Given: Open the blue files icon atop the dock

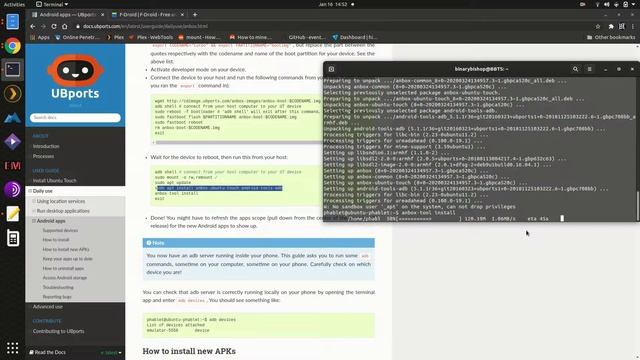Looking at the screenshot, I should tap(13, 22).
